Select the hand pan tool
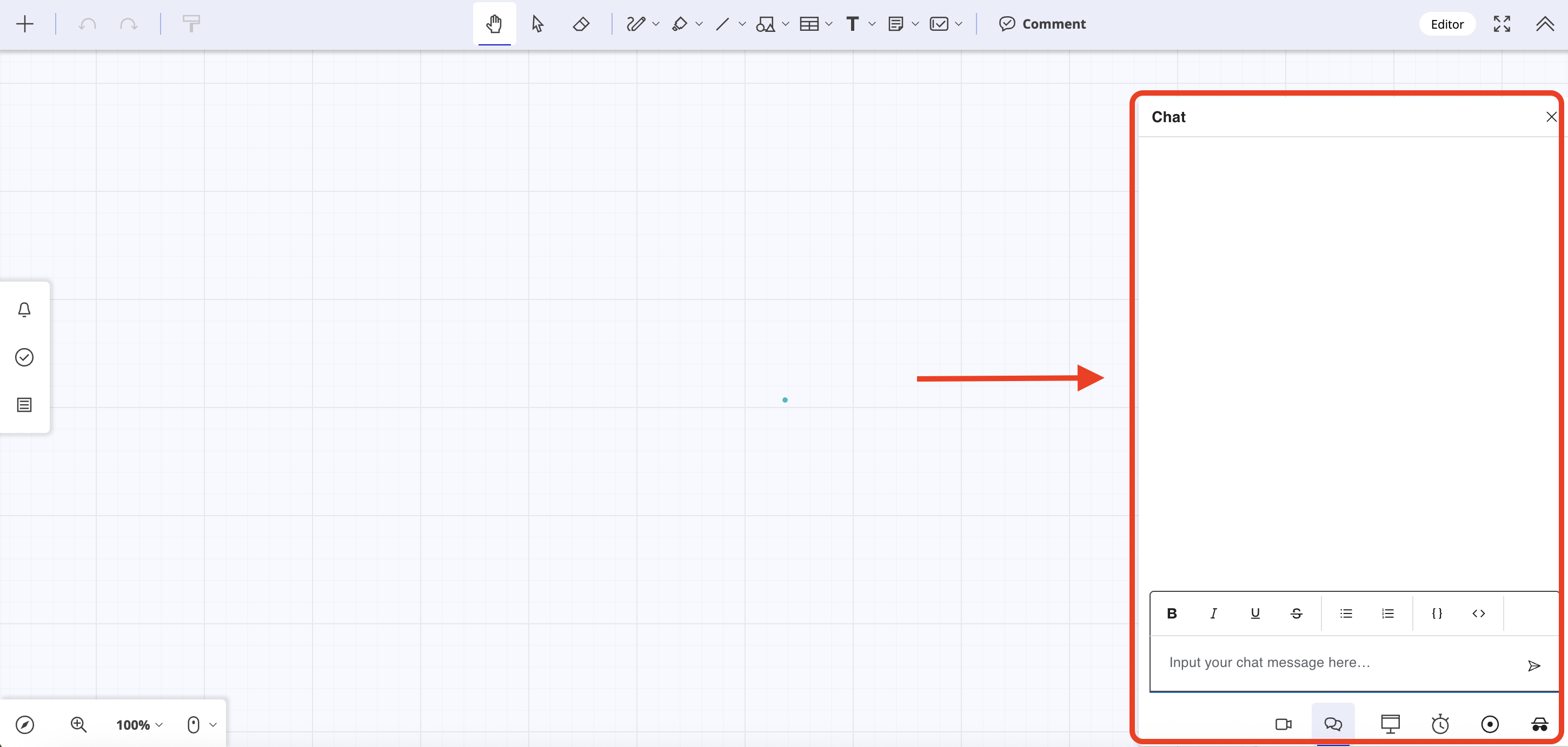 [x=494, y=24]
